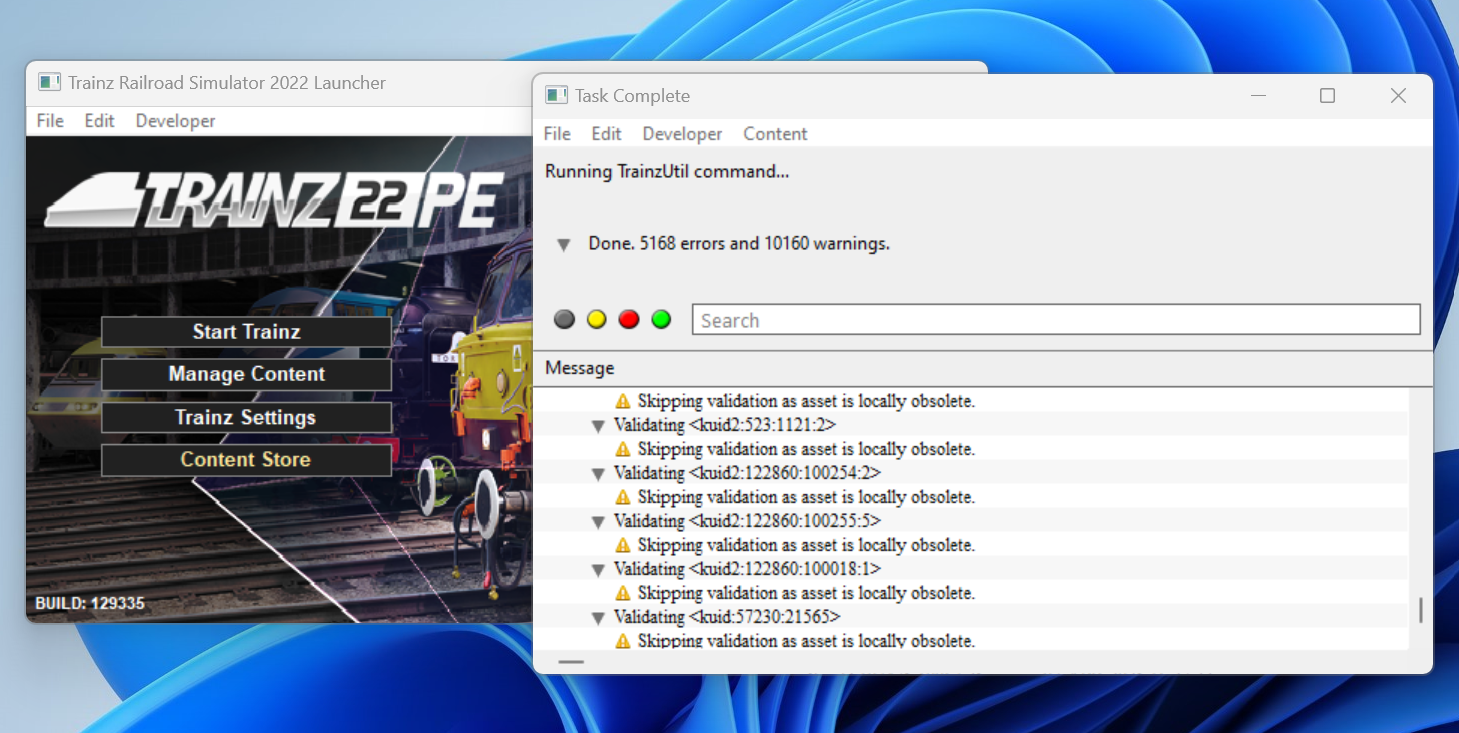This screenshot has width=1459, height=733.
Task: Click Task Complete window title icon
Action: pos(556,95)
